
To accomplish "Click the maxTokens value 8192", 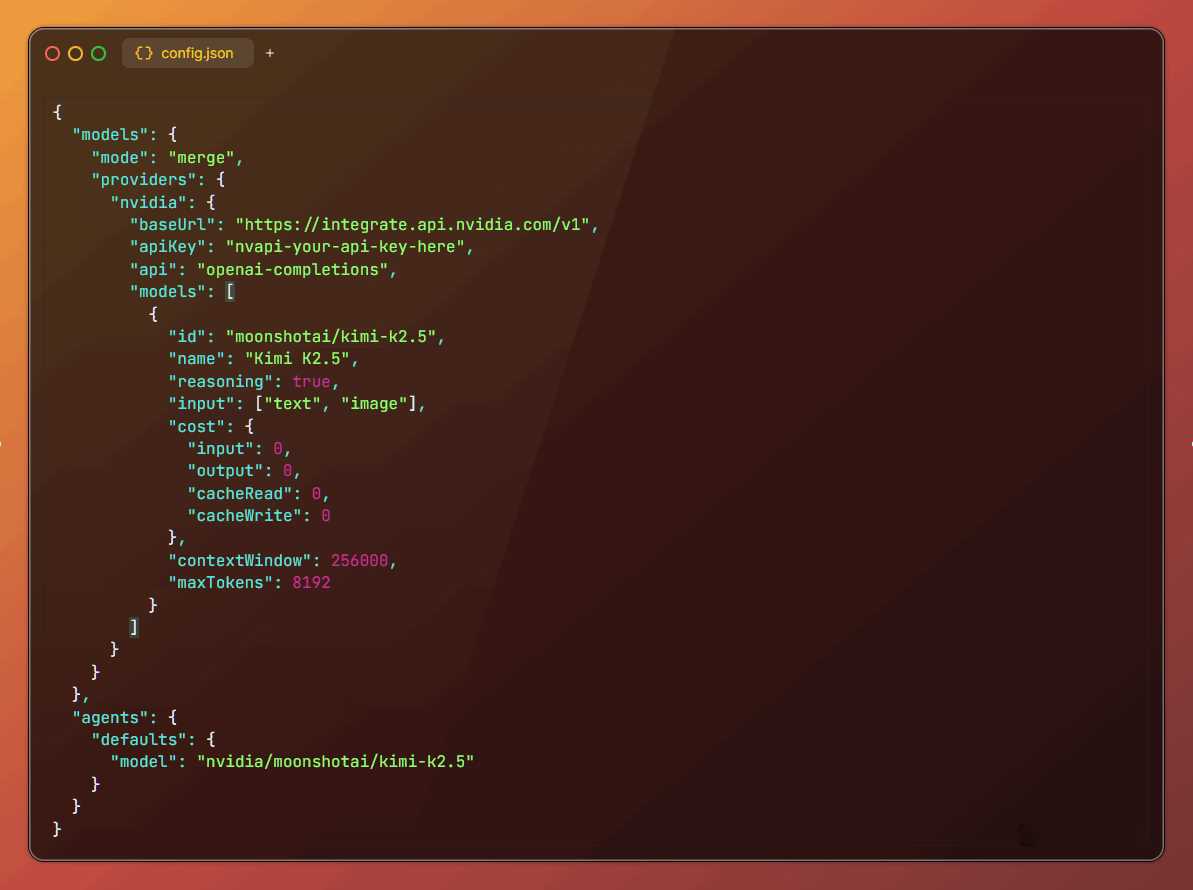I will click(x=311, y=583).
